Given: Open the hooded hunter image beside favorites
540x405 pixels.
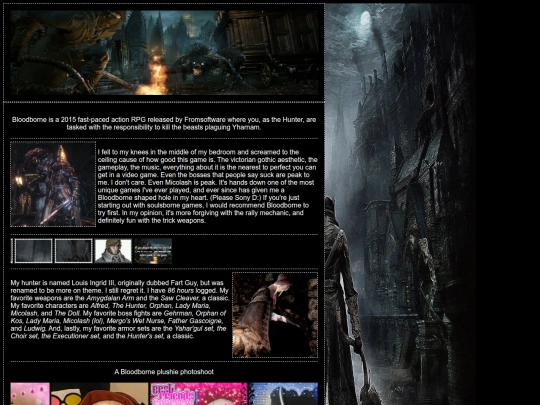Looking at the screenshot, I should (275, 315).
